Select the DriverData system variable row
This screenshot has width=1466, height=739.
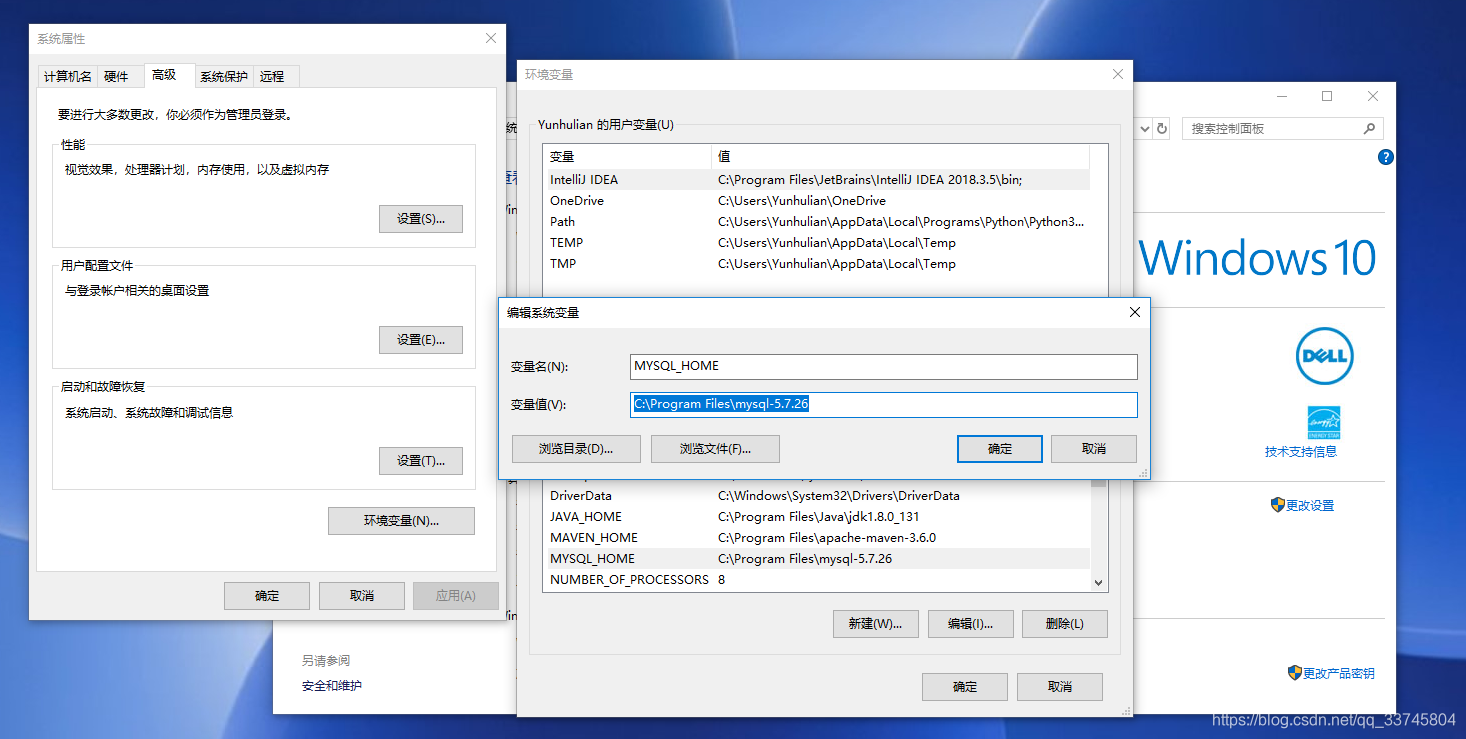pos(817,496)
